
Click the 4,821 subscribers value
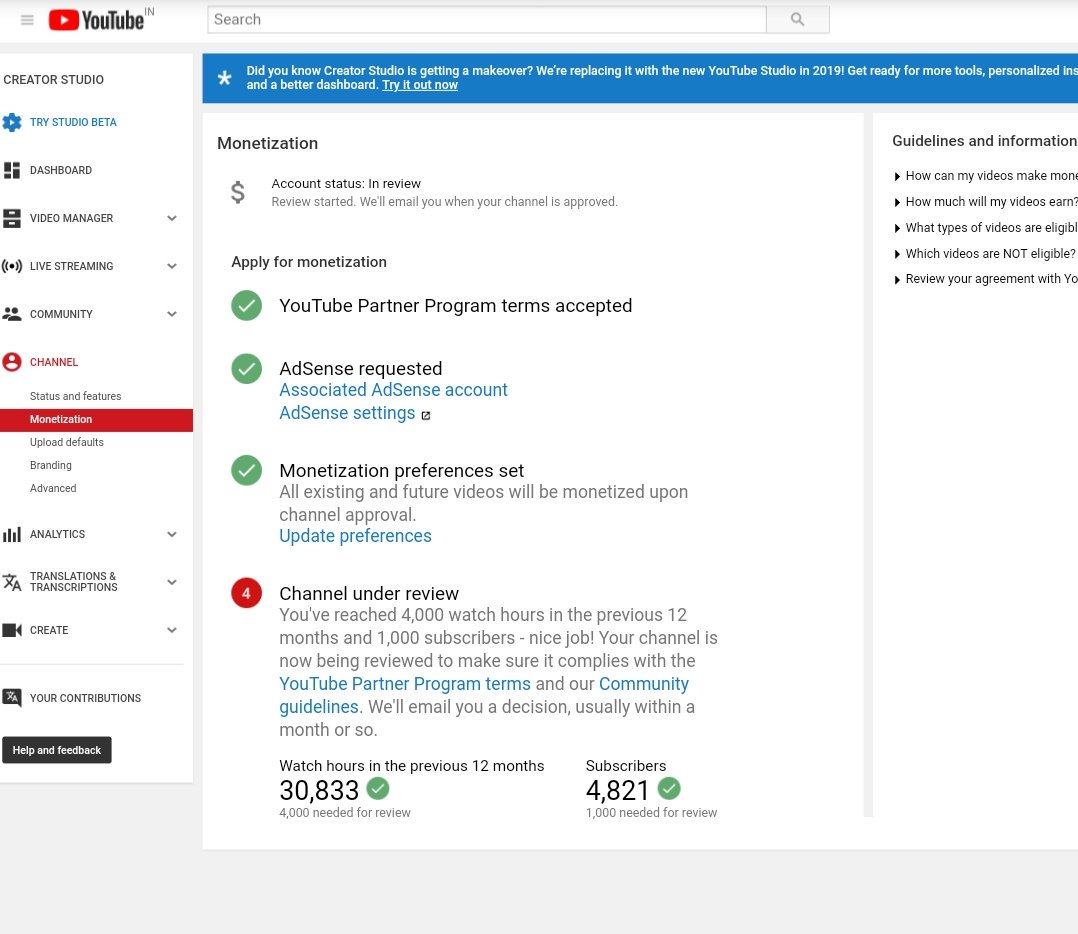pos(617,791)
